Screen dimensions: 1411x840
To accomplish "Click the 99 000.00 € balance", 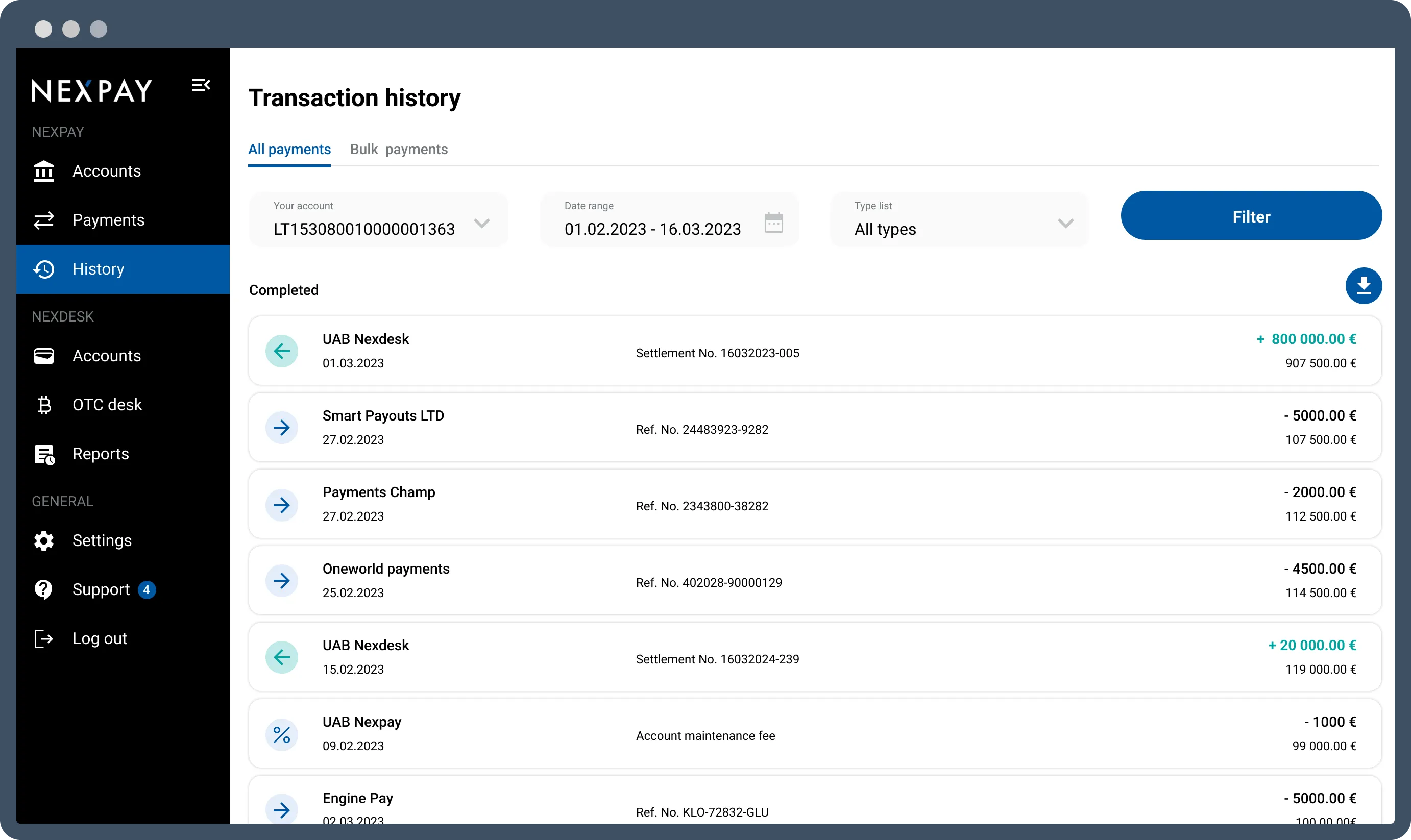I will pyautogui.click(x=1324, y=746).
